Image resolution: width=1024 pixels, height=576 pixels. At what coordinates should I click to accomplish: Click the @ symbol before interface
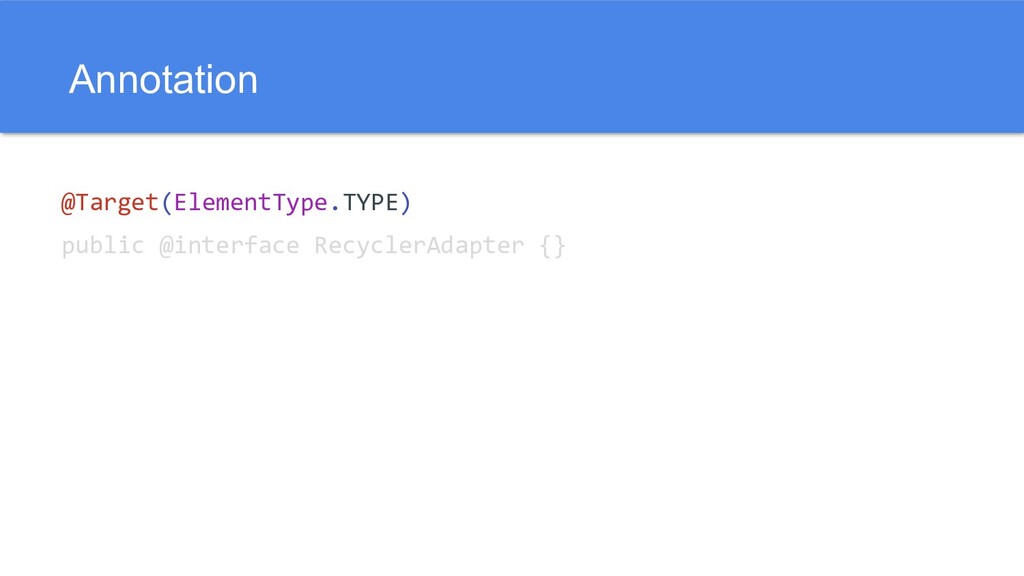(165, 246)
